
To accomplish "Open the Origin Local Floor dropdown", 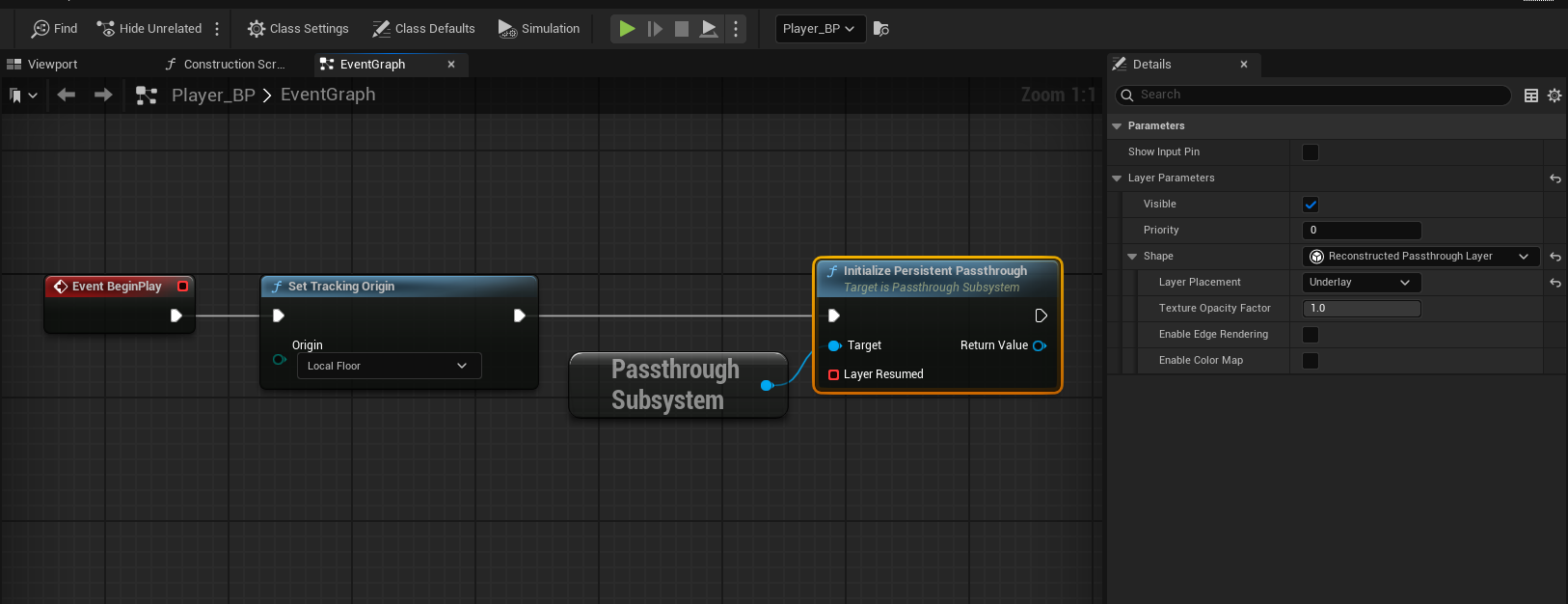I will click(389, 367).
